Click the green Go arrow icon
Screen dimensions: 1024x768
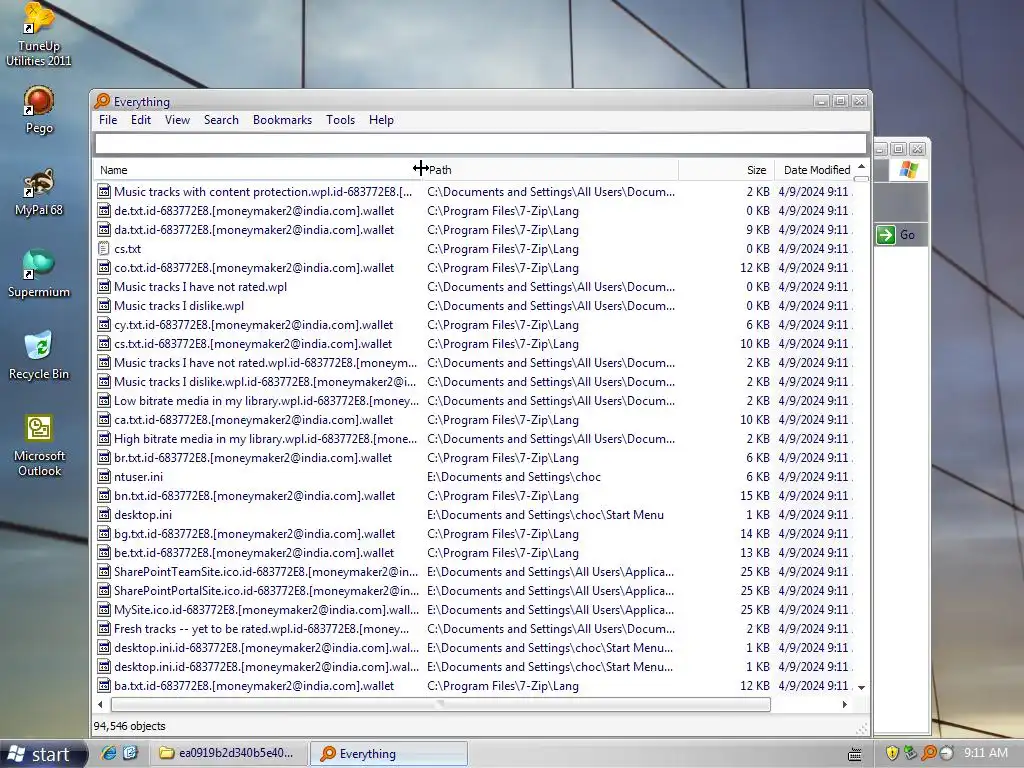point(886,234)
